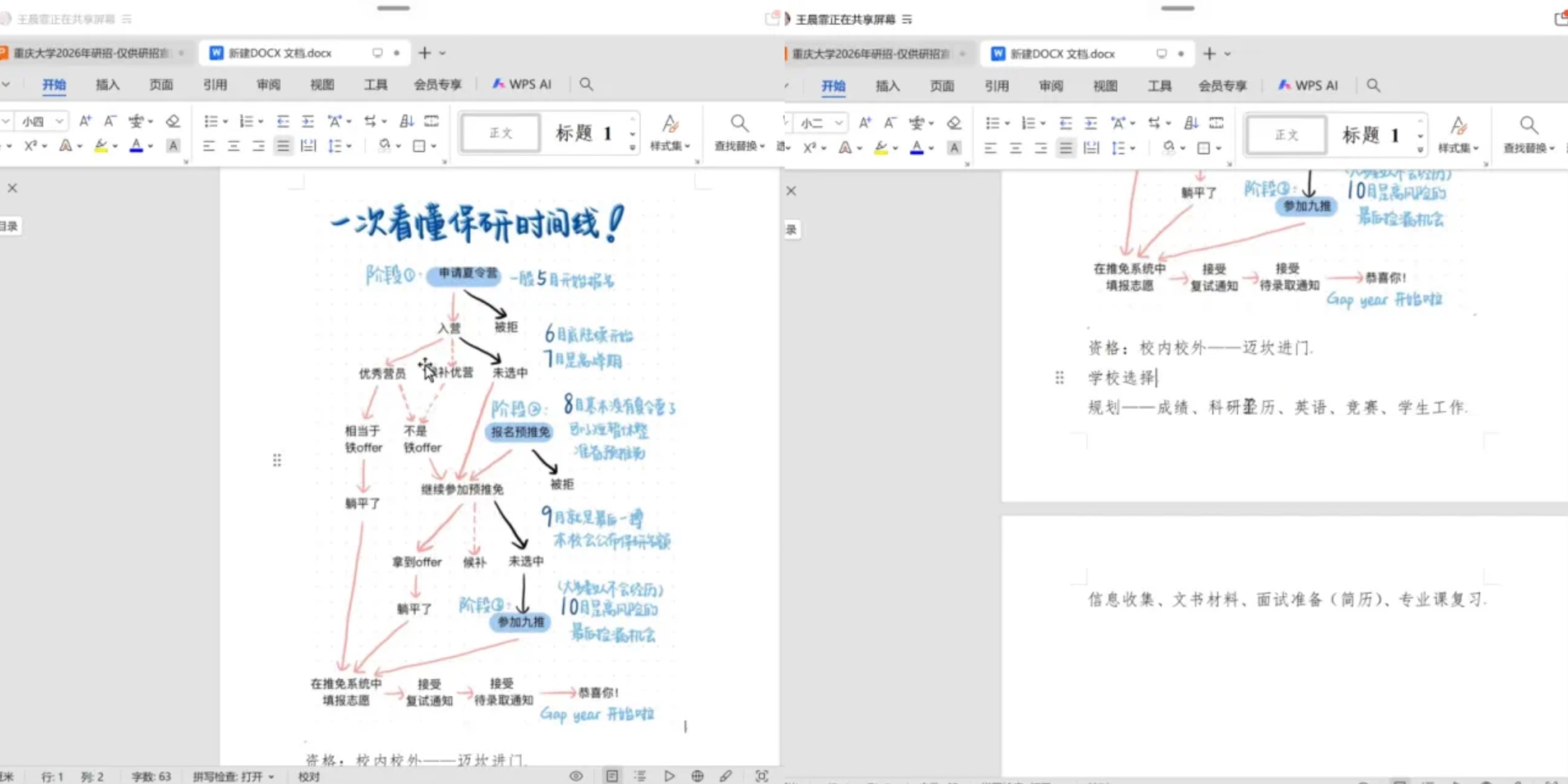Viewport: 1568px width, 784px height.
Task: Click the search magnifier in ribbon tabs
Action: tap(586, 85)
